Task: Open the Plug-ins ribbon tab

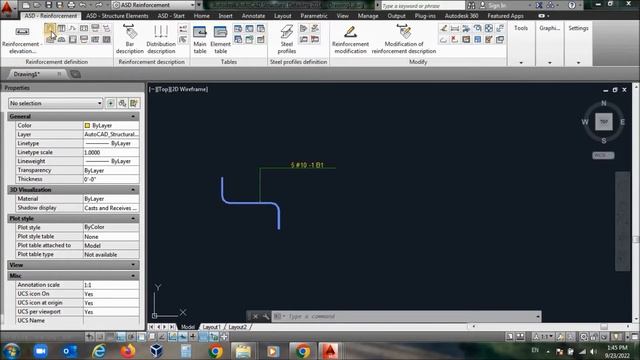Action: point(425,16)
